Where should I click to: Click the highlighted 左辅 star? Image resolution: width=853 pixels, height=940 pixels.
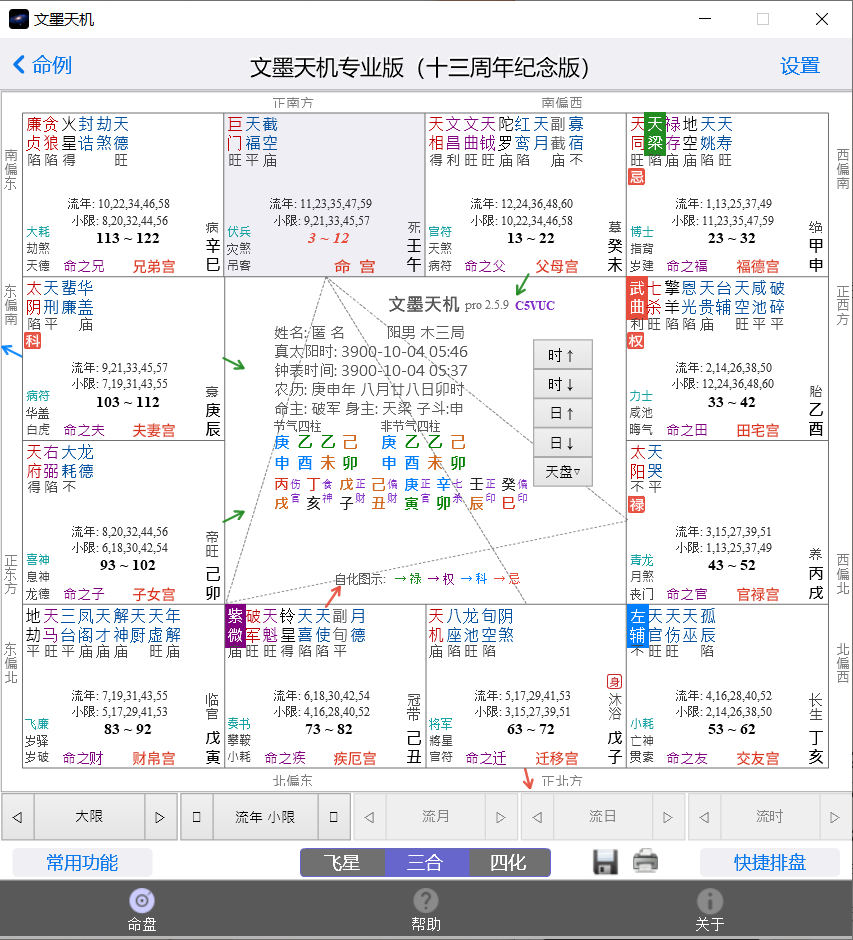pyautogui.click(x=637, y=626)
